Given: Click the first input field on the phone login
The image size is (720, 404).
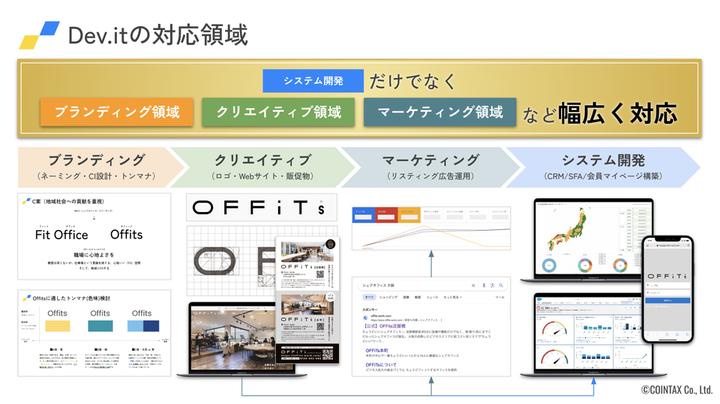Looking at the screenshot, I should pos(667,285).
